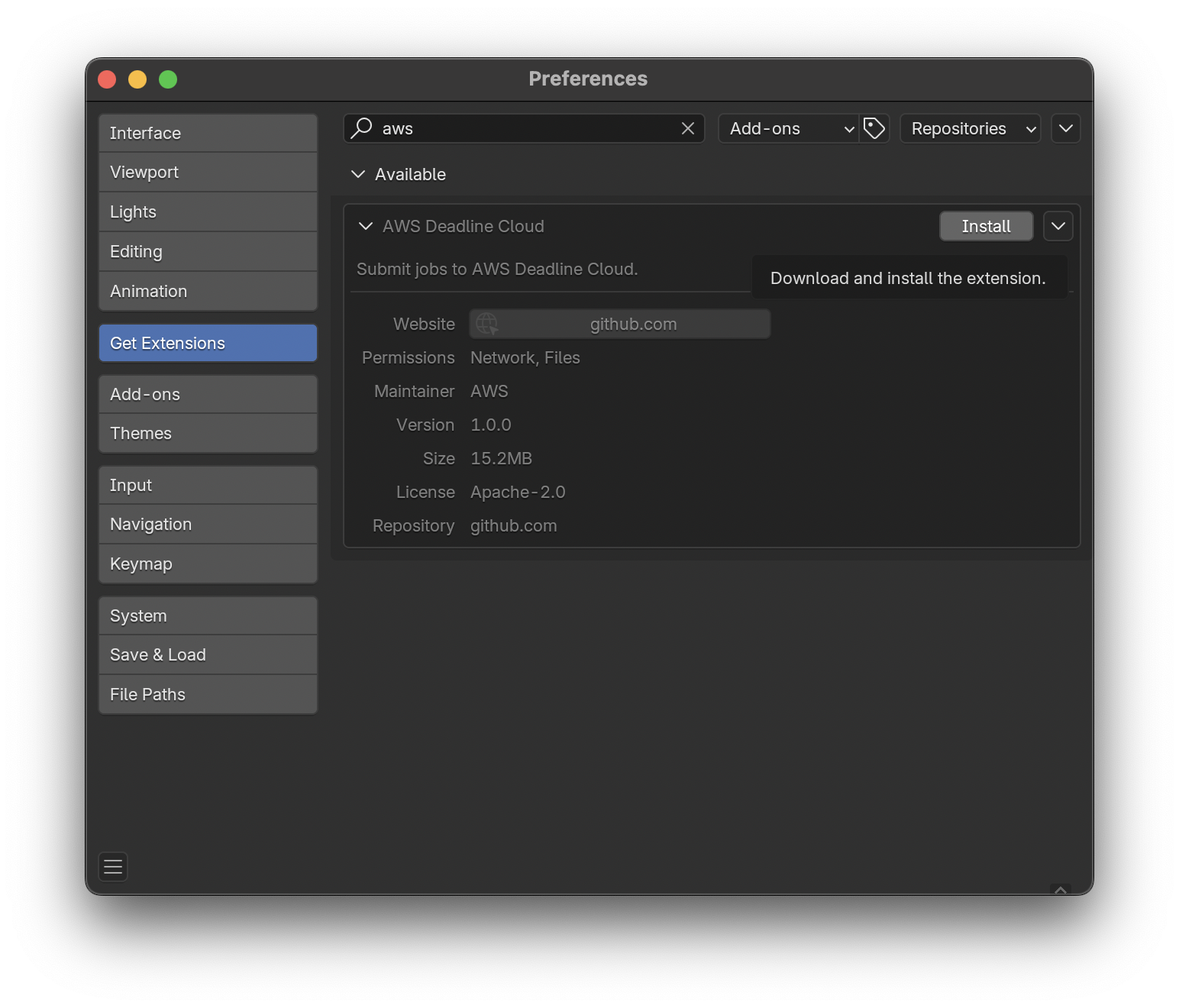1179x1008 pixels.
Task: Click the extension settings chevron beside Install
Action: click(x=1058, y=226)
